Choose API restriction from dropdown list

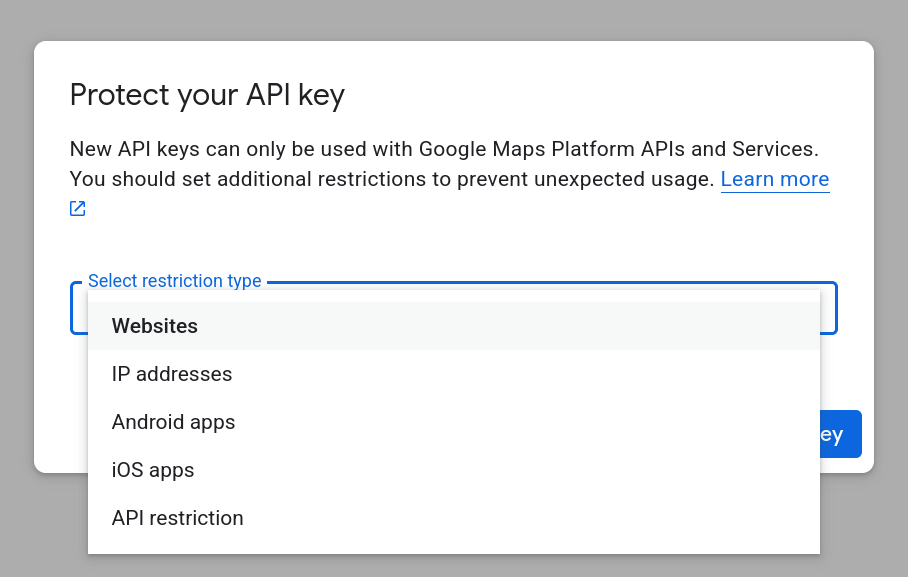177,518
